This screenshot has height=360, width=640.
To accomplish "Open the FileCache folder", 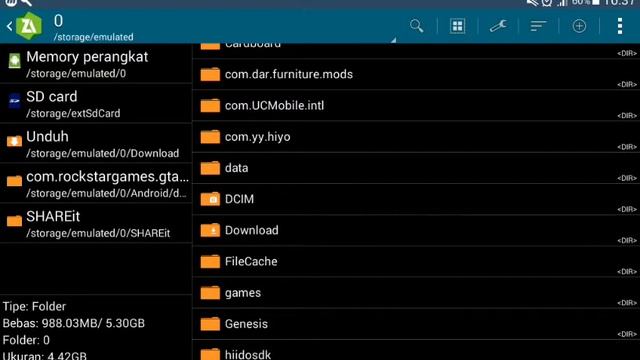I will (x=416, y=262).
